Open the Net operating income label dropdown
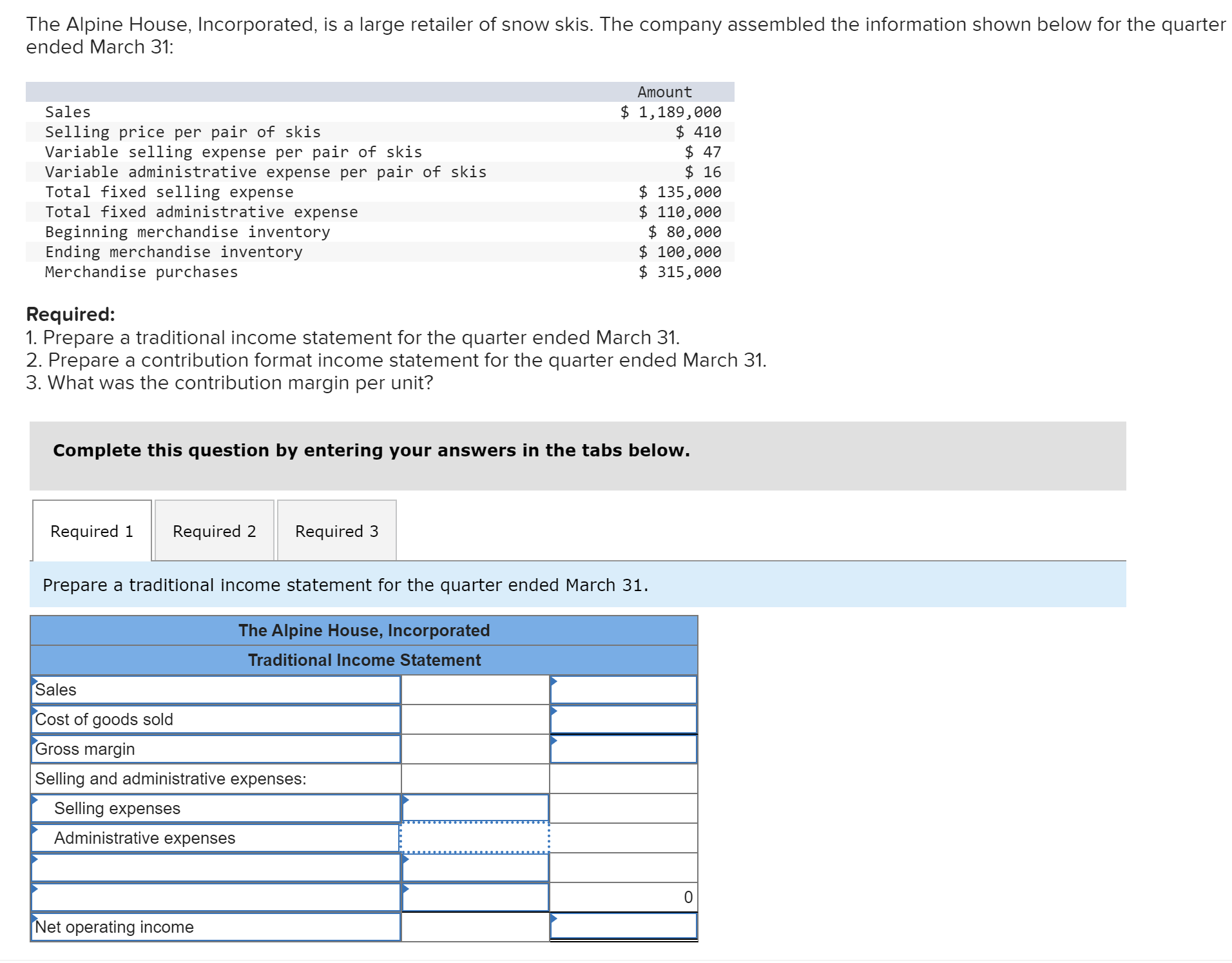 tap(34, 926)
